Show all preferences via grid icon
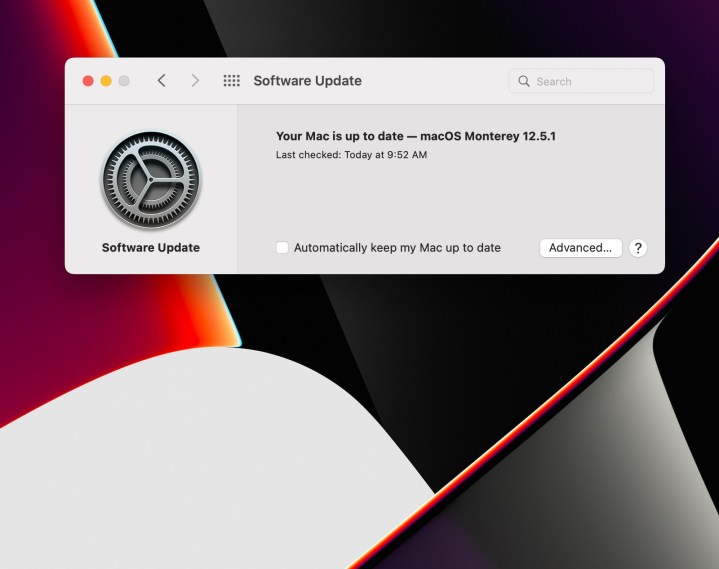Image resolution: width=719 pixels, height=569 pixels. [x=232, y=81]
